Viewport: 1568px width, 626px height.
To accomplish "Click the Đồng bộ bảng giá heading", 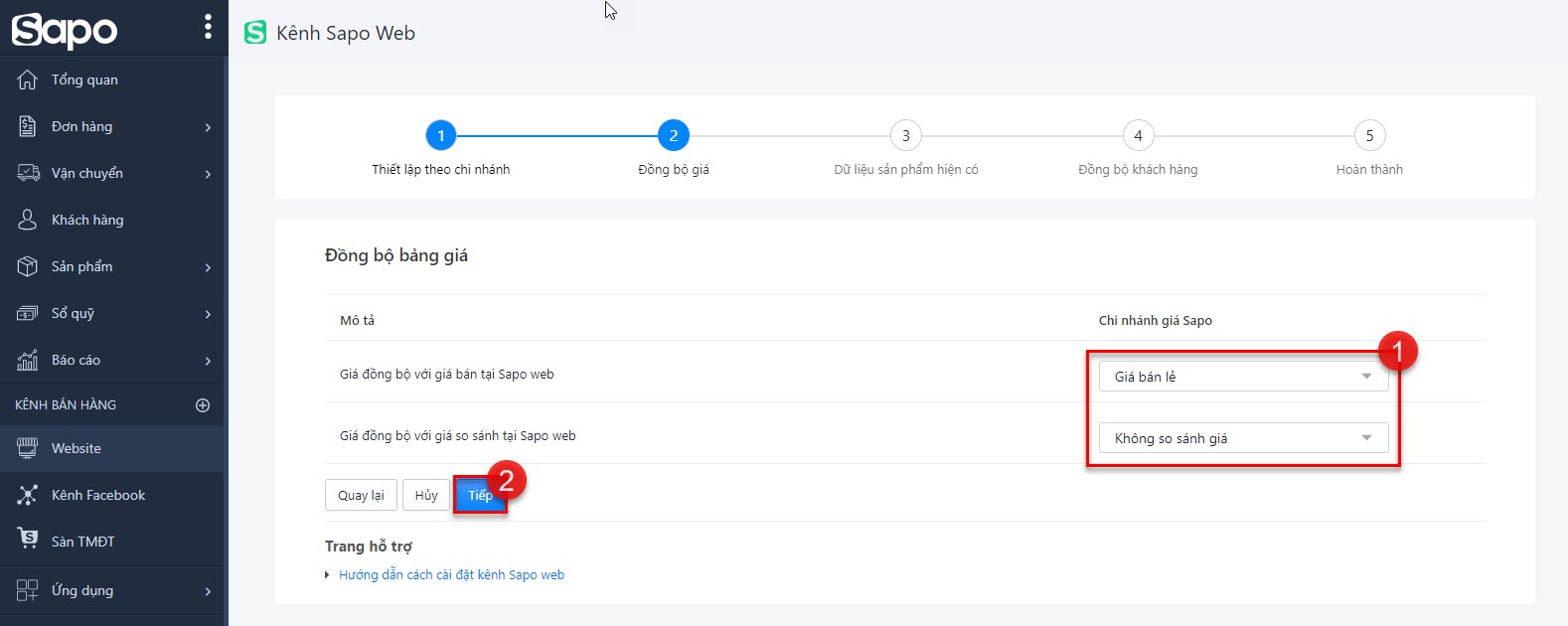I will click(396, 255).
